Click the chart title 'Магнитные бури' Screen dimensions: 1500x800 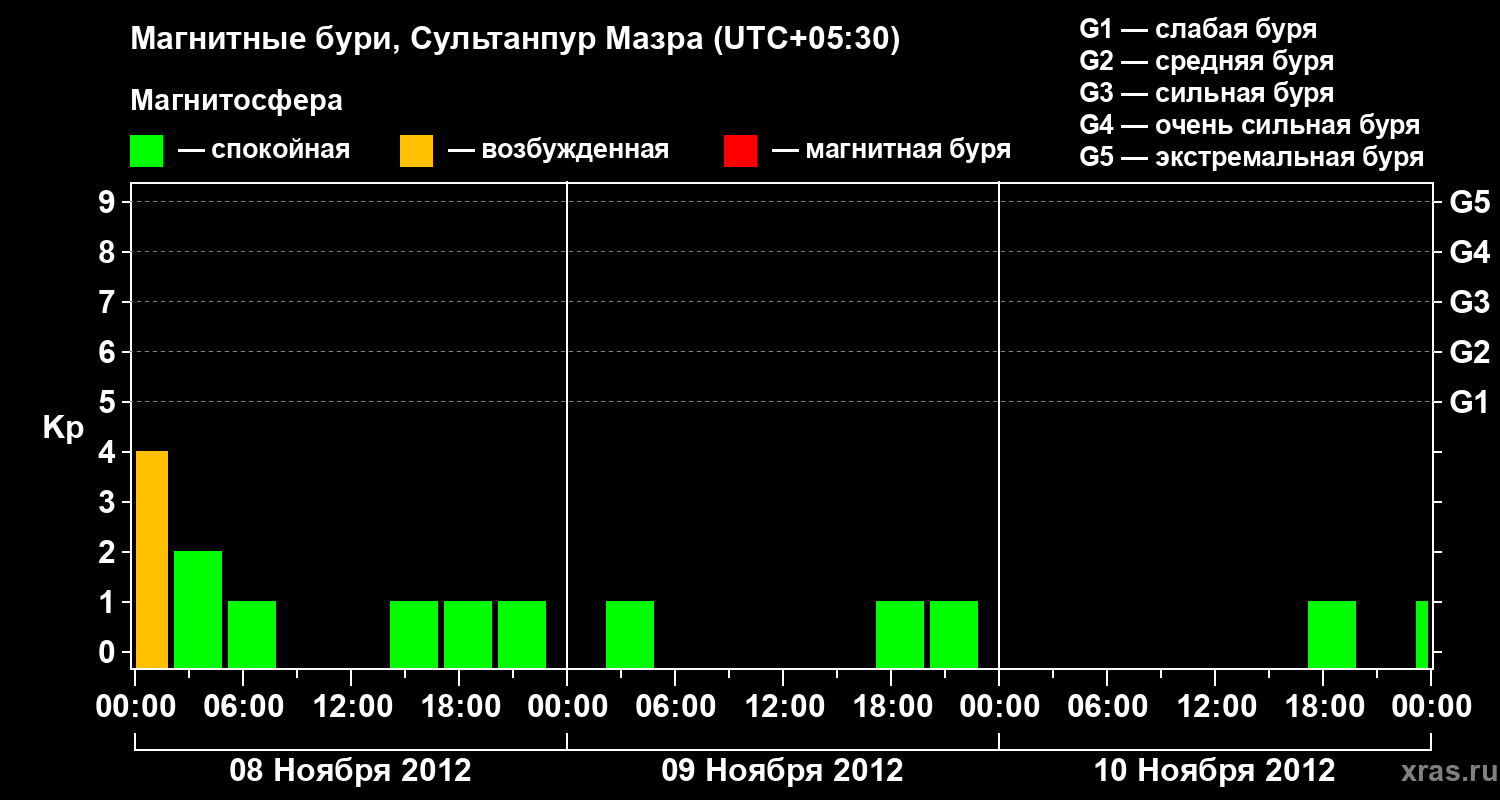[253, 40]
